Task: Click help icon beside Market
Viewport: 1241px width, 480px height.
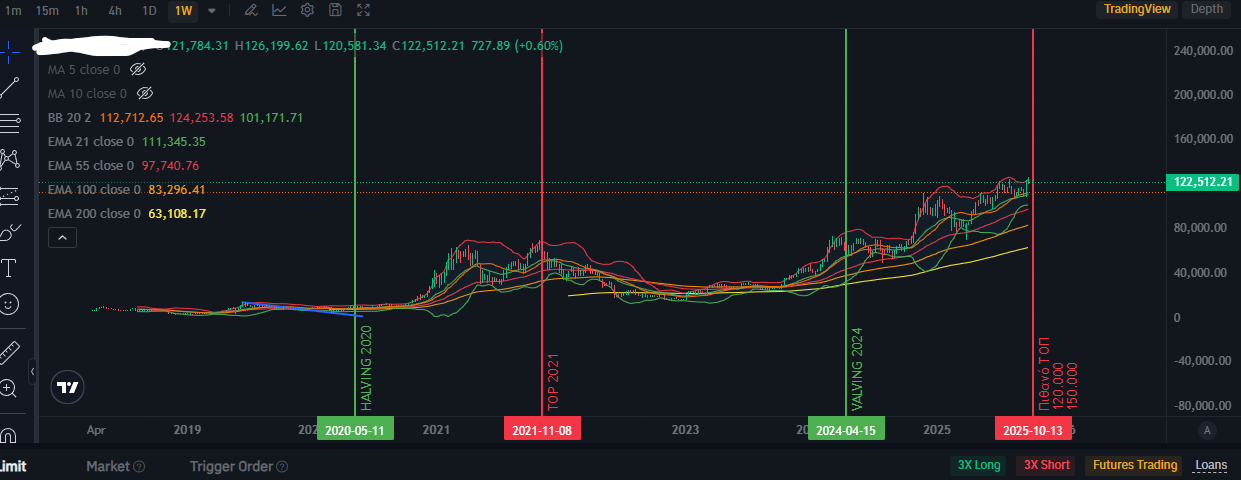Action: 139,466
